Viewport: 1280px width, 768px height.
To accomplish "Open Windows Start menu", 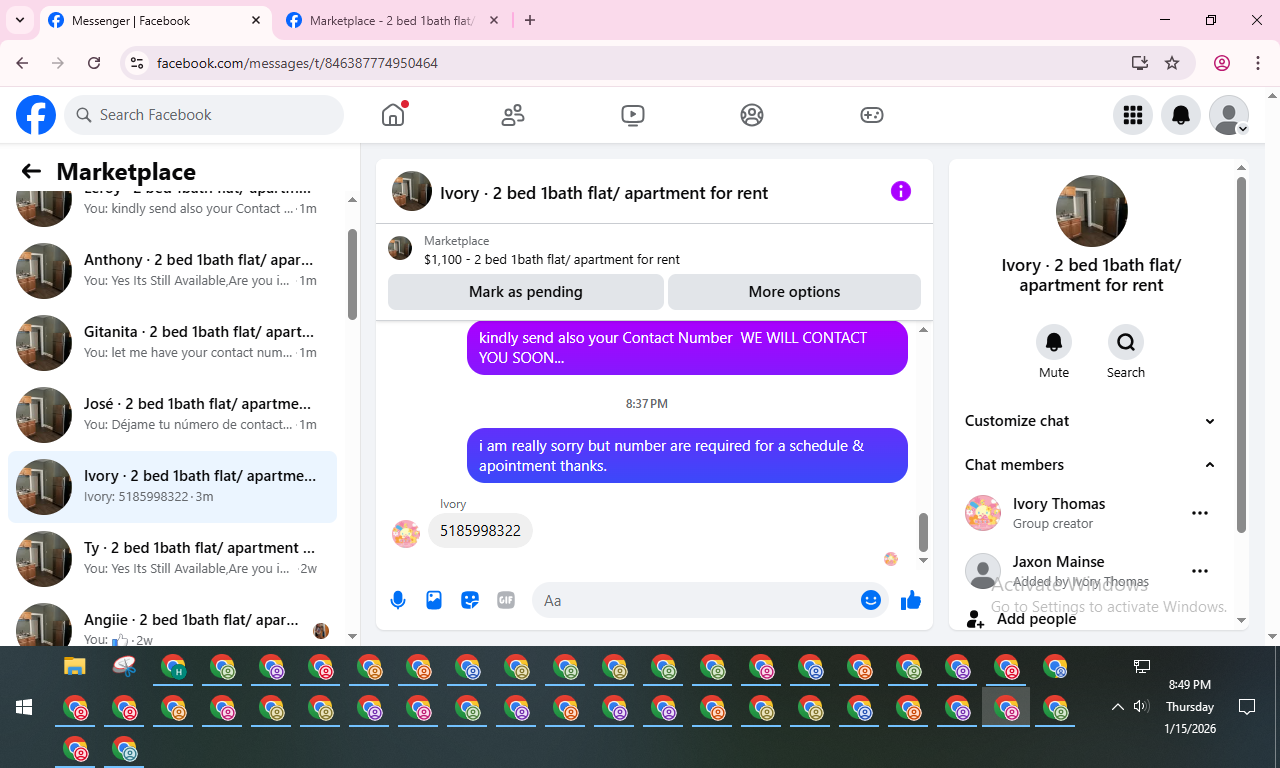I will 24,707.
